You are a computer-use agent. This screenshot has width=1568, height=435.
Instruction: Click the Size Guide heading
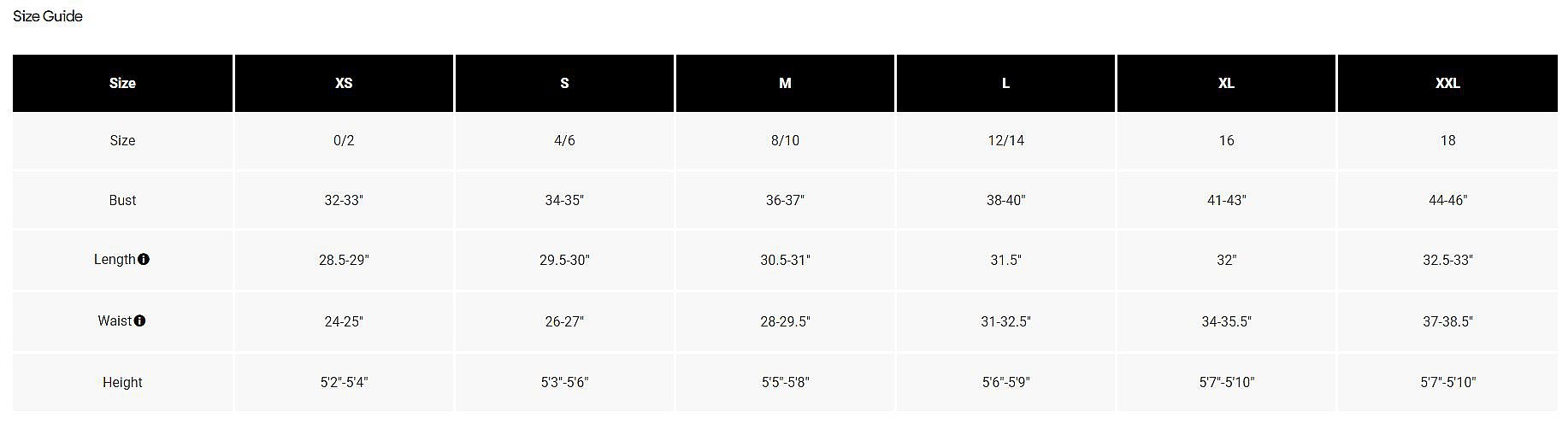coord(48,16)
